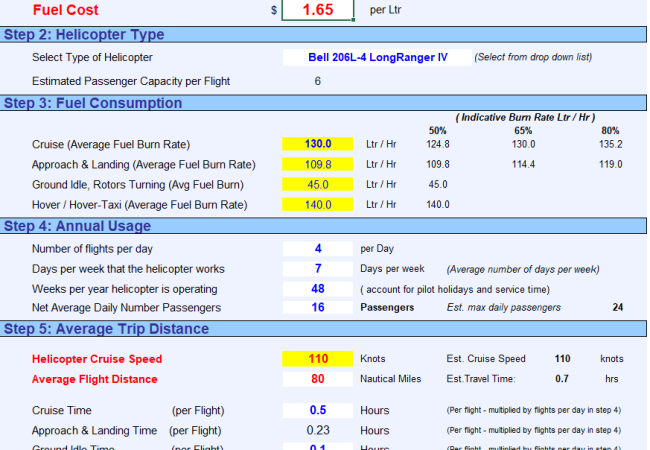Click the Helicopter Cruise Speed label
650x450 pixels.
coord(97,359)
